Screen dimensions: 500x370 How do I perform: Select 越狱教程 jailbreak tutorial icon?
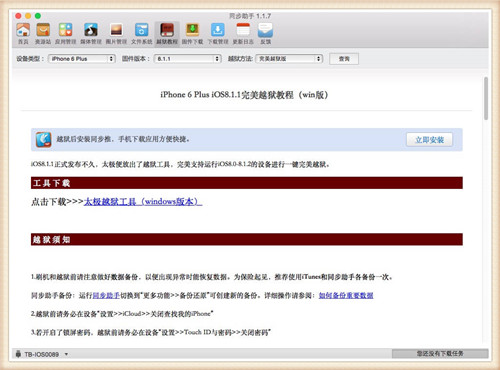[x=167, y=33]
